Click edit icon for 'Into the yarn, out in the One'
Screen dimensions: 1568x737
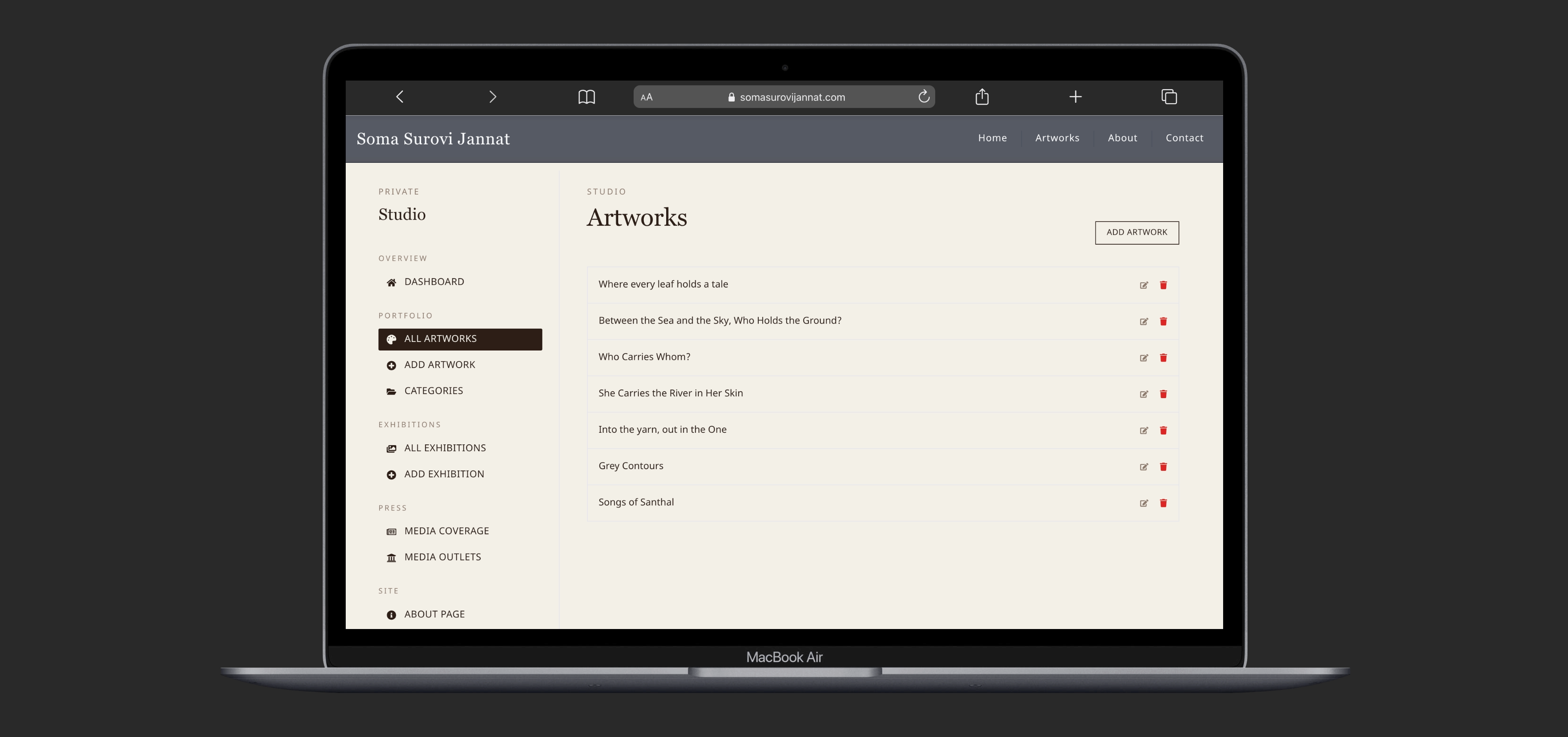click(1144, 431)
